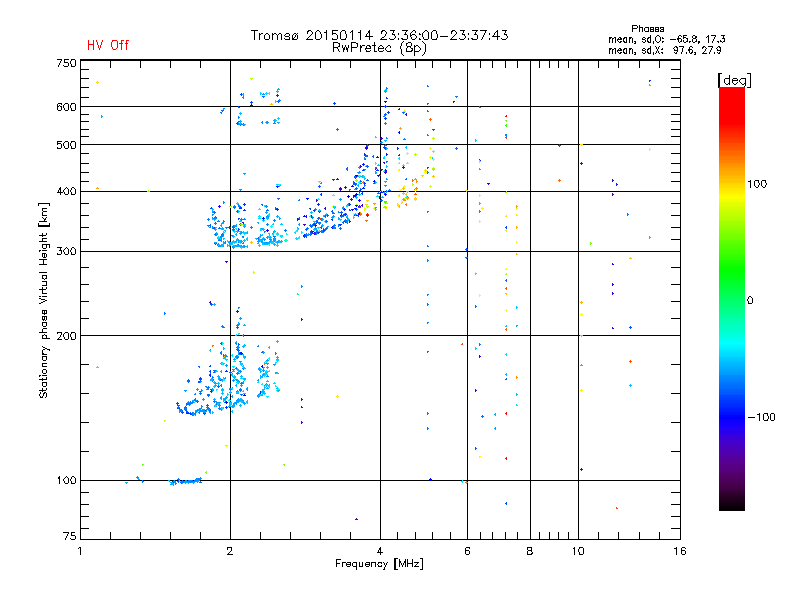Click the '[deg]' colorbar unit label
This screenshot has width=800, height=600.
[734, 80]
